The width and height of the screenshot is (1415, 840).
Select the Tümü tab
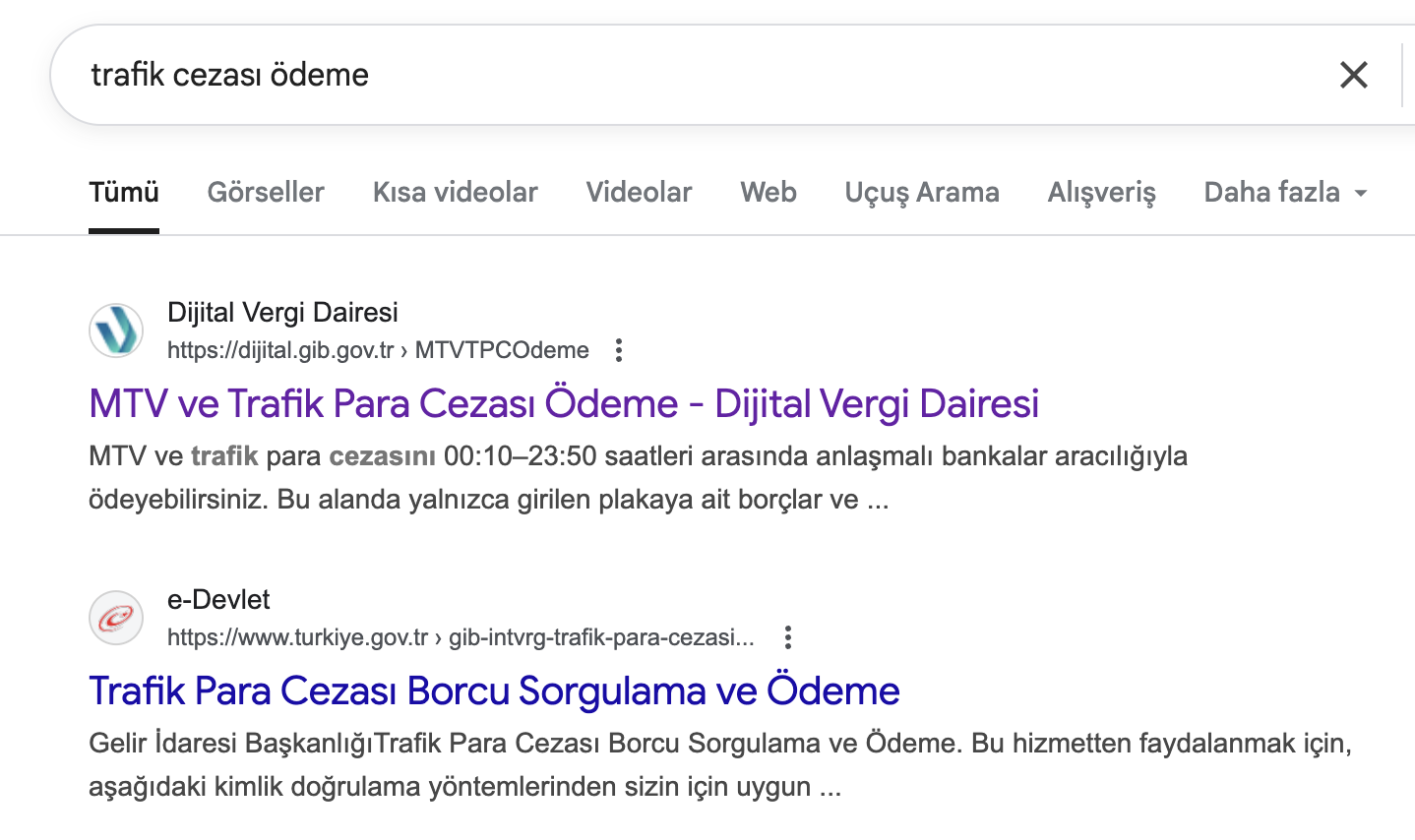coord(124,193)
